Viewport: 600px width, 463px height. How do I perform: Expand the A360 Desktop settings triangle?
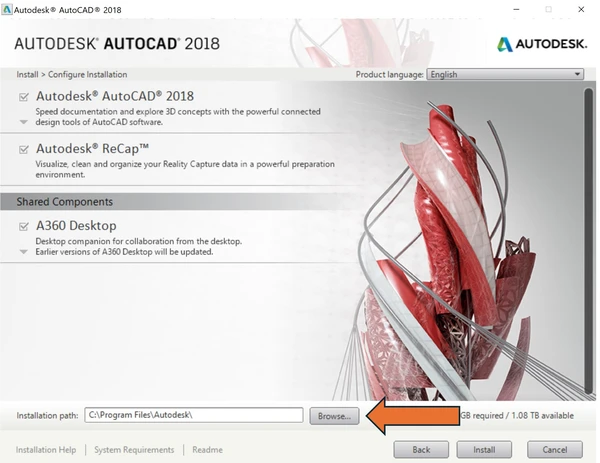coord(23,252)
